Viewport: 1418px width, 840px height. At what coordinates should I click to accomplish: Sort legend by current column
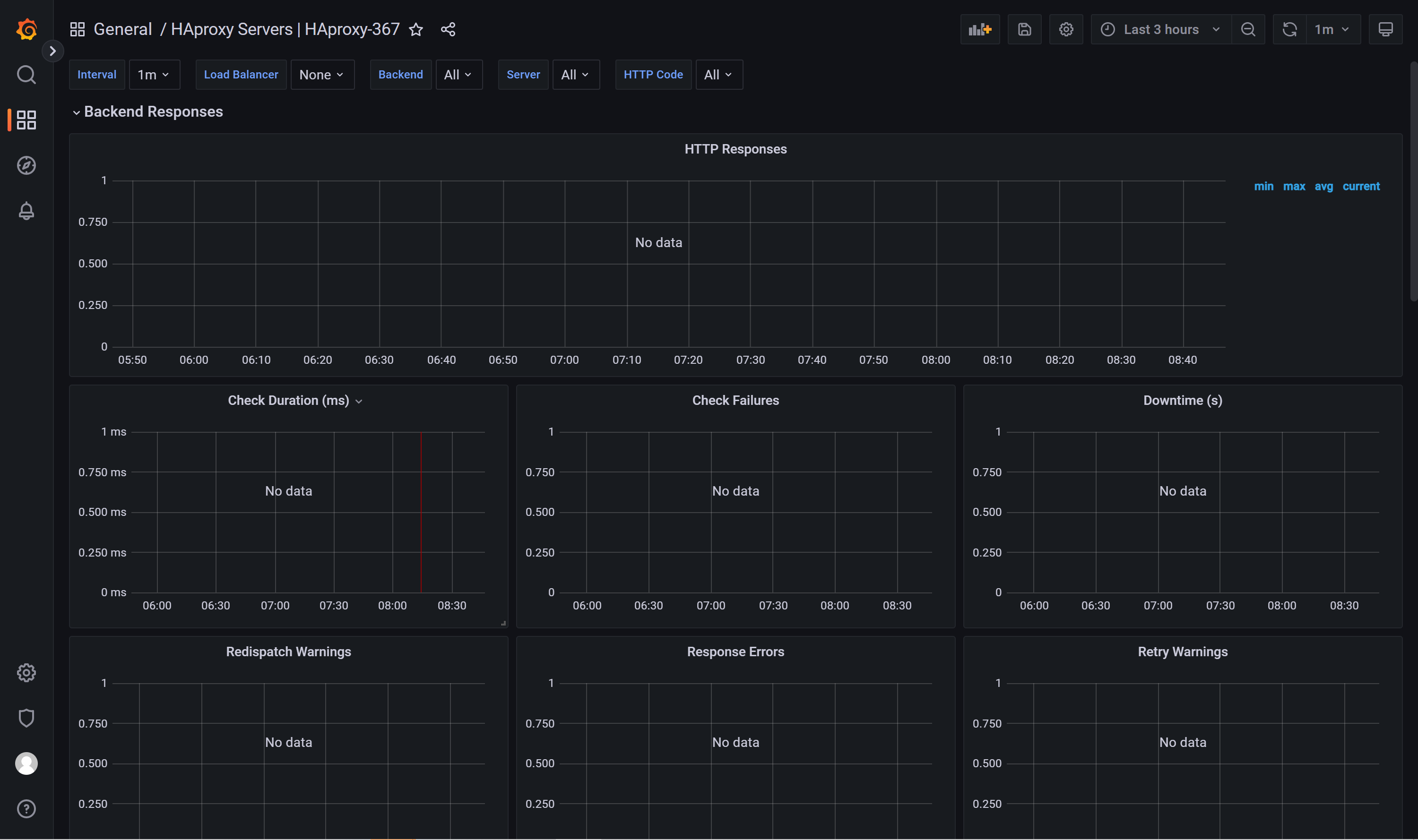(x=1361, y=186)
